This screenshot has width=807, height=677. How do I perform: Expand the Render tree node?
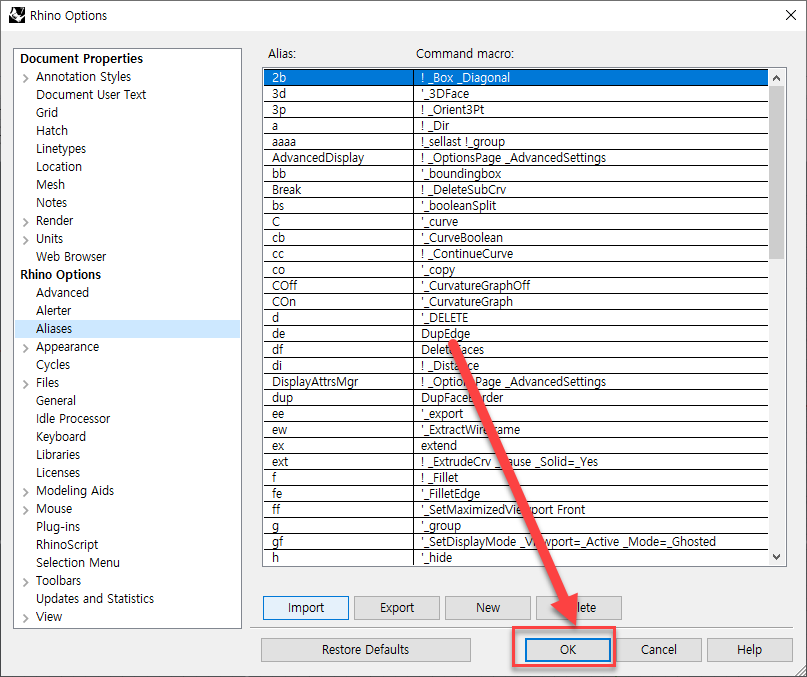[25, 223]
